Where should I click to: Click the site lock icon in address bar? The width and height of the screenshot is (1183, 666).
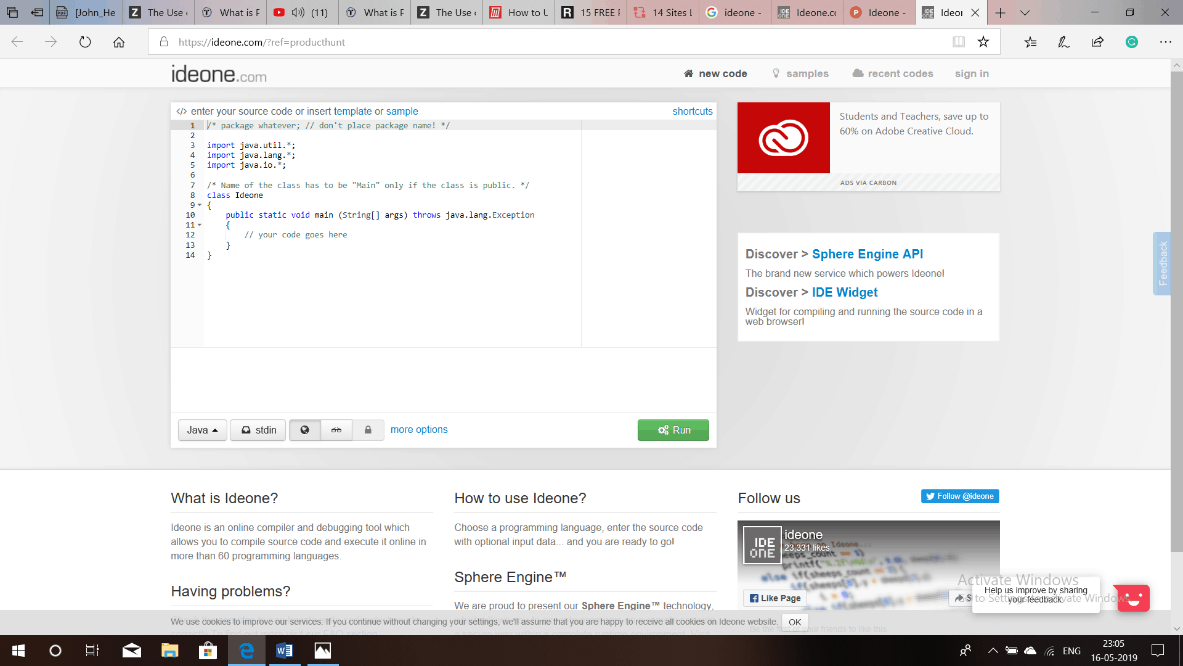[164, 41]
